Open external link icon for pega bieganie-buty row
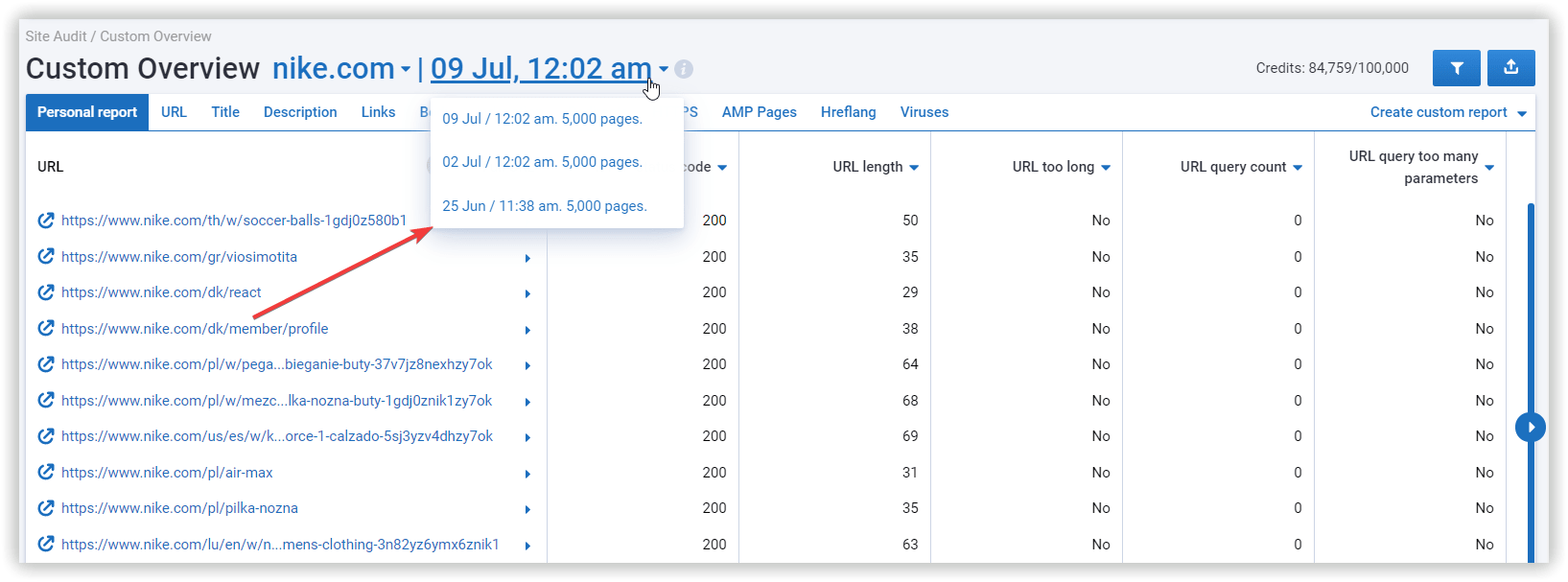The height and width of the screenshot is (582, 1568). [x=45, y=364]
